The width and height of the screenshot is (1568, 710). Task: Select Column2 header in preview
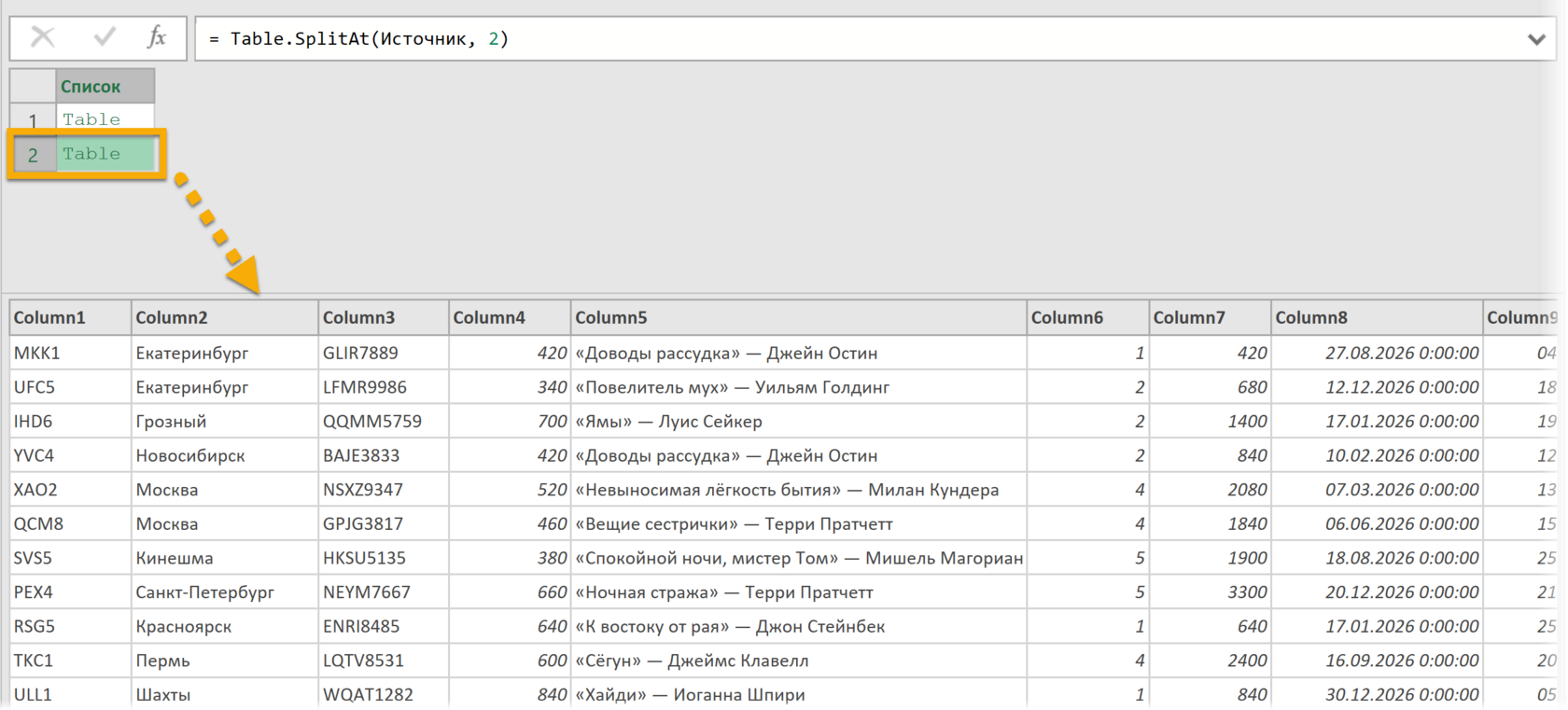pos(225,317)
